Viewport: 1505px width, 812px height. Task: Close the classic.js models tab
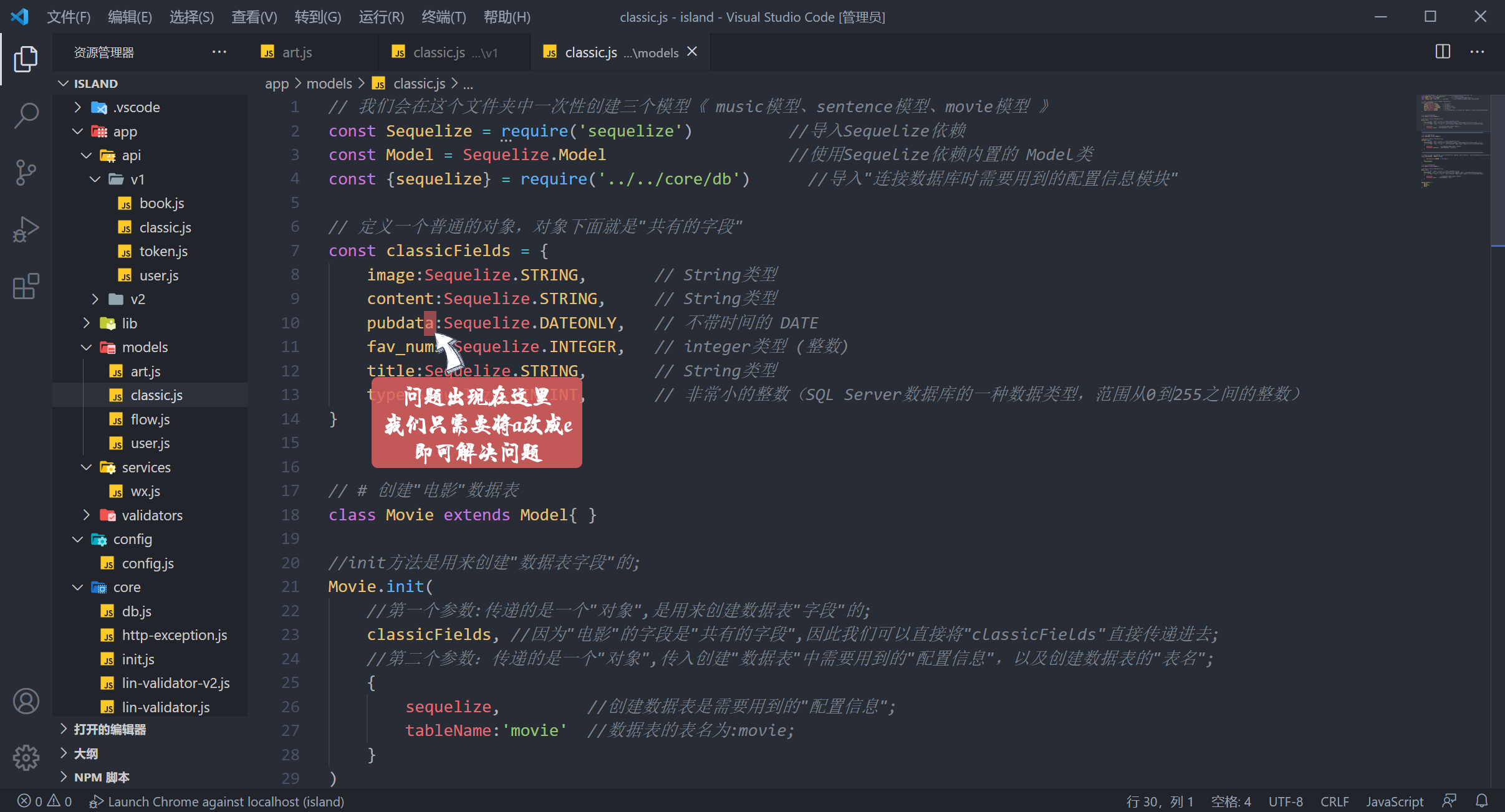[692, 52]
